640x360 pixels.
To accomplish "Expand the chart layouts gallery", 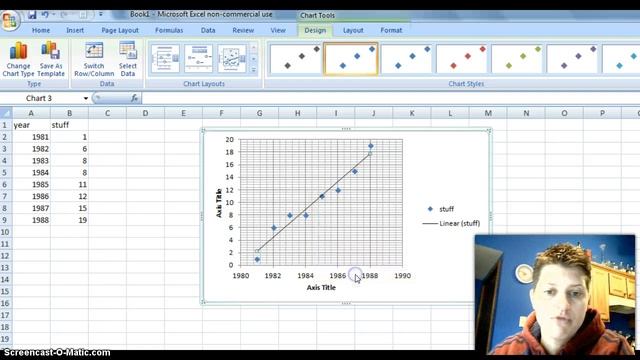I will click(x=253, y=70).
